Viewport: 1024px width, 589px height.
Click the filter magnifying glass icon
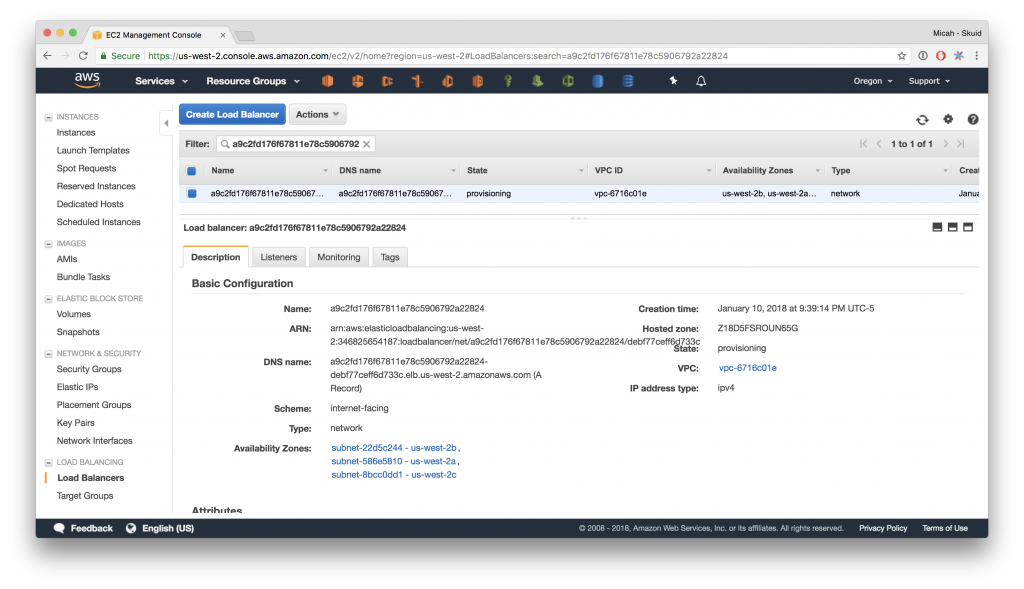(225, 144)
